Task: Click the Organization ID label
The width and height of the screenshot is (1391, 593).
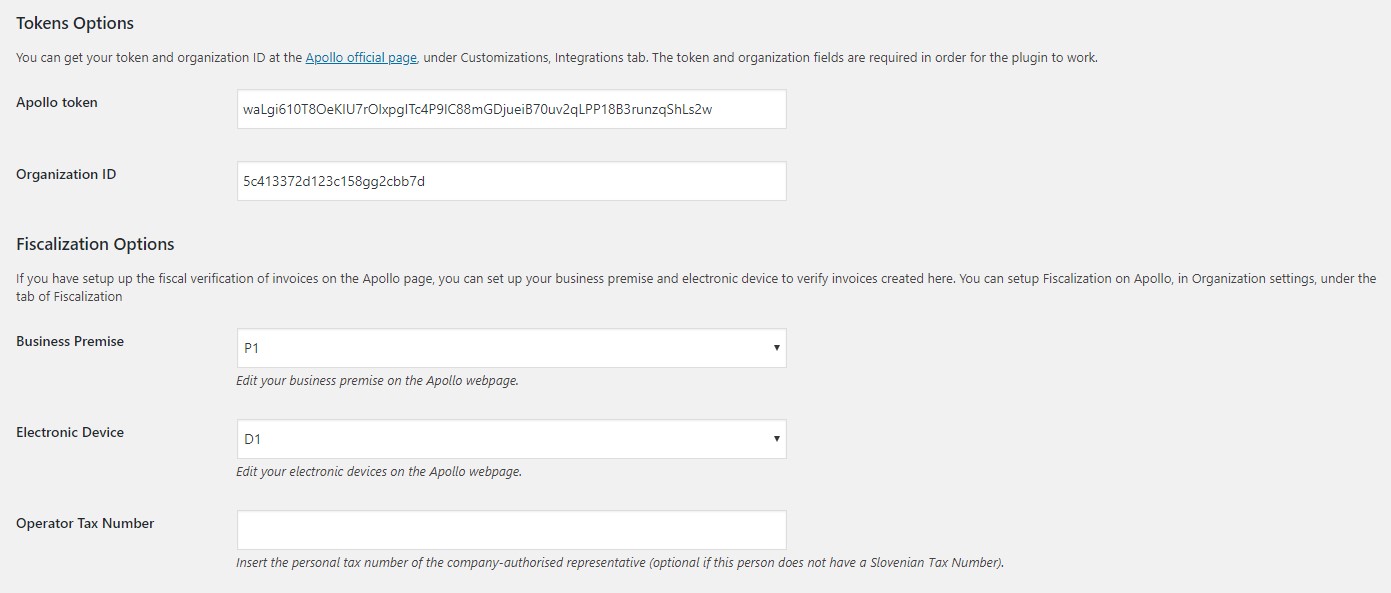Action: (x=66, y=174)
